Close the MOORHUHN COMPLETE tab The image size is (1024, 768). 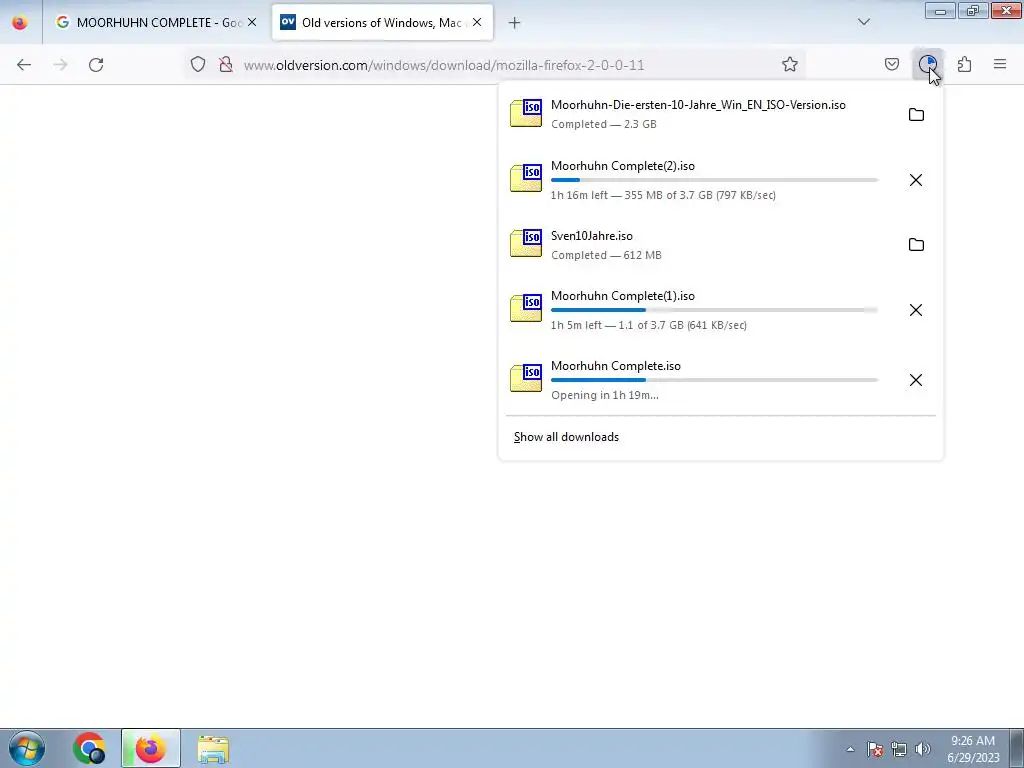click(x=252, y=22)
